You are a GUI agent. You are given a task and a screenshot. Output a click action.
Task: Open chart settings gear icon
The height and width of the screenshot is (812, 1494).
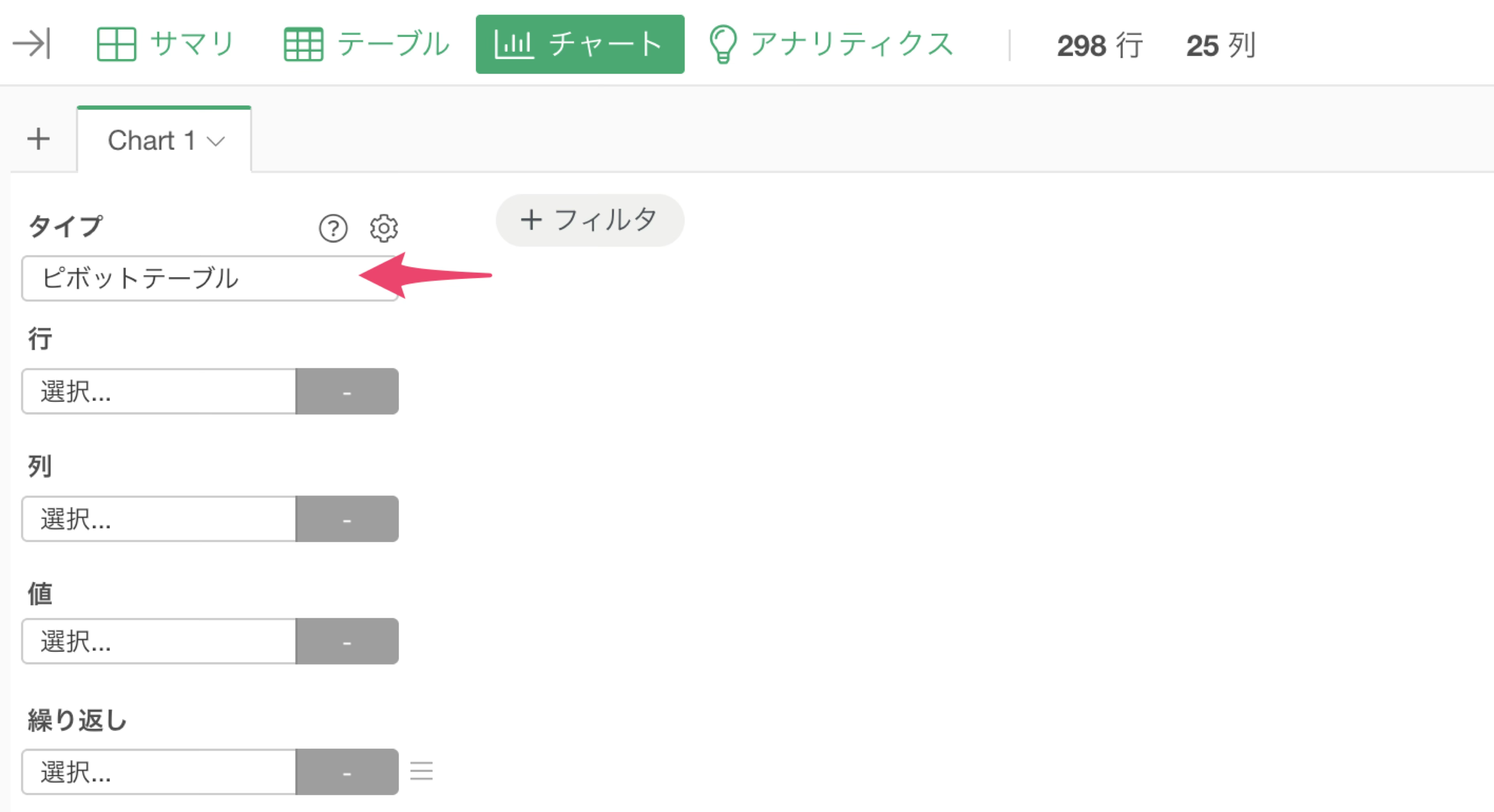tap(384, 228)
